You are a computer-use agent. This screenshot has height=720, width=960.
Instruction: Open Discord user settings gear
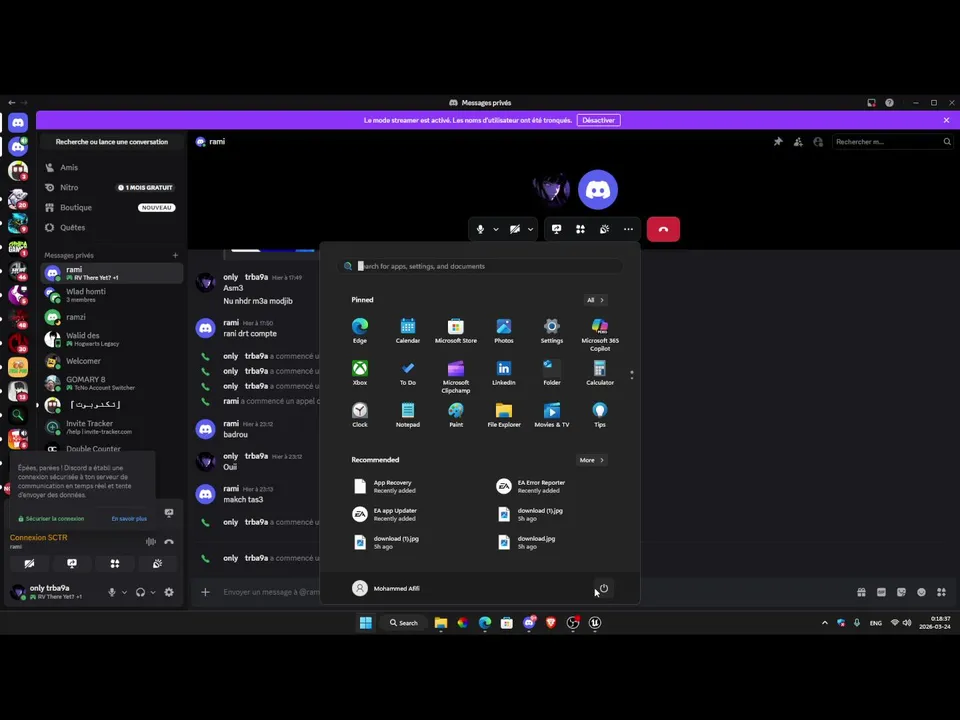coord(169,592)
